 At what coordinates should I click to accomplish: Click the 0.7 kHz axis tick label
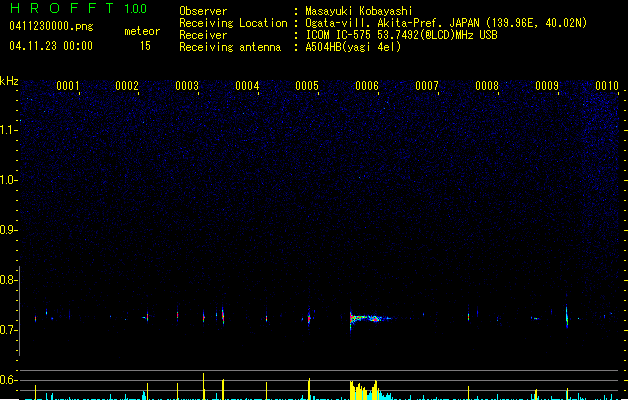(9, 330)
